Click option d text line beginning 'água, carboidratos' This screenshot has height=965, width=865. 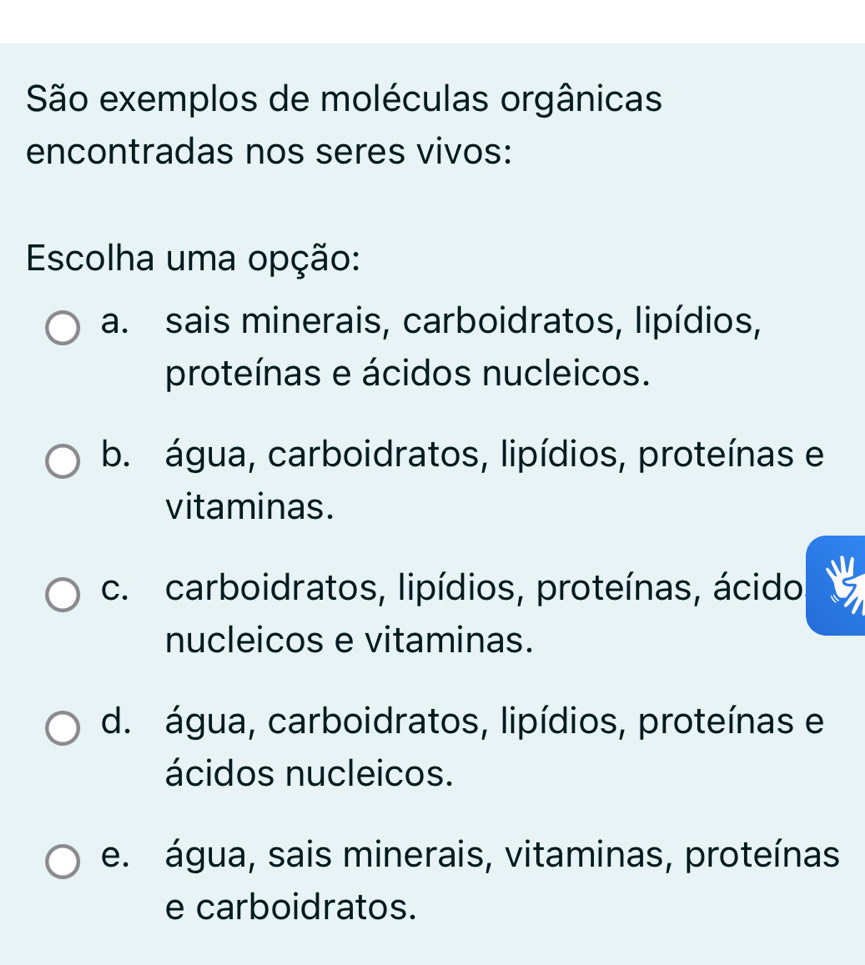click(x=495, y=721)
